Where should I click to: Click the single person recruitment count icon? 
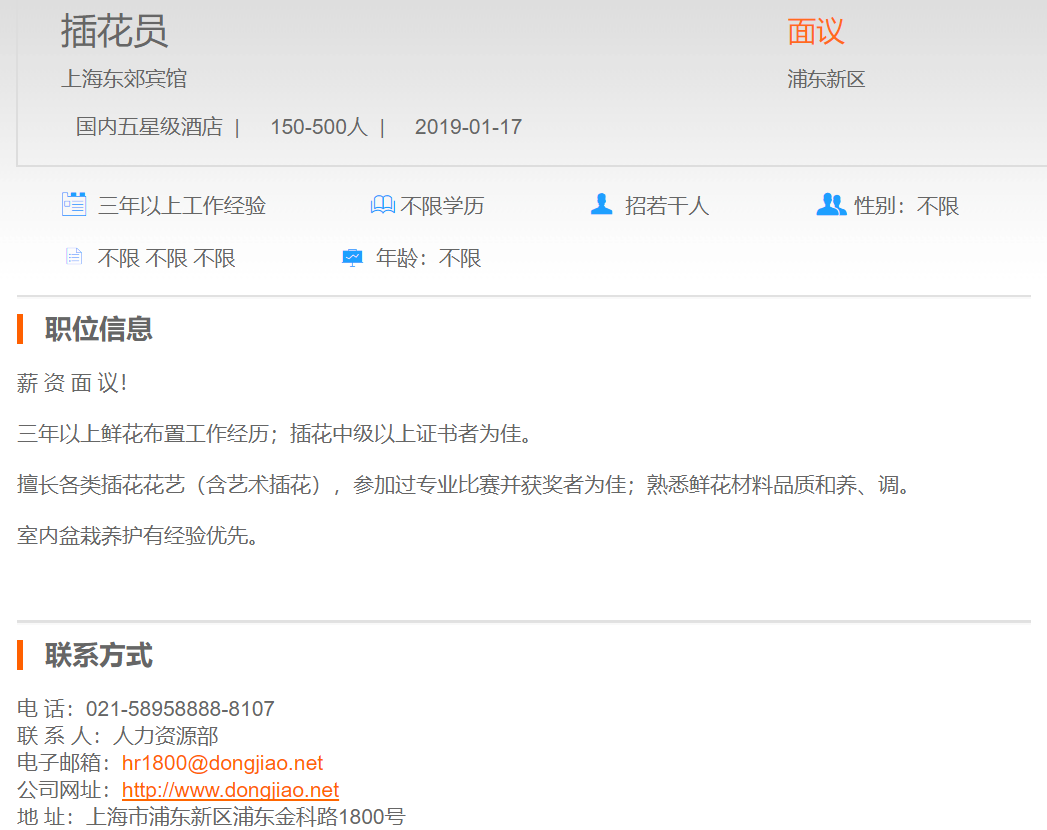[601, 205]
